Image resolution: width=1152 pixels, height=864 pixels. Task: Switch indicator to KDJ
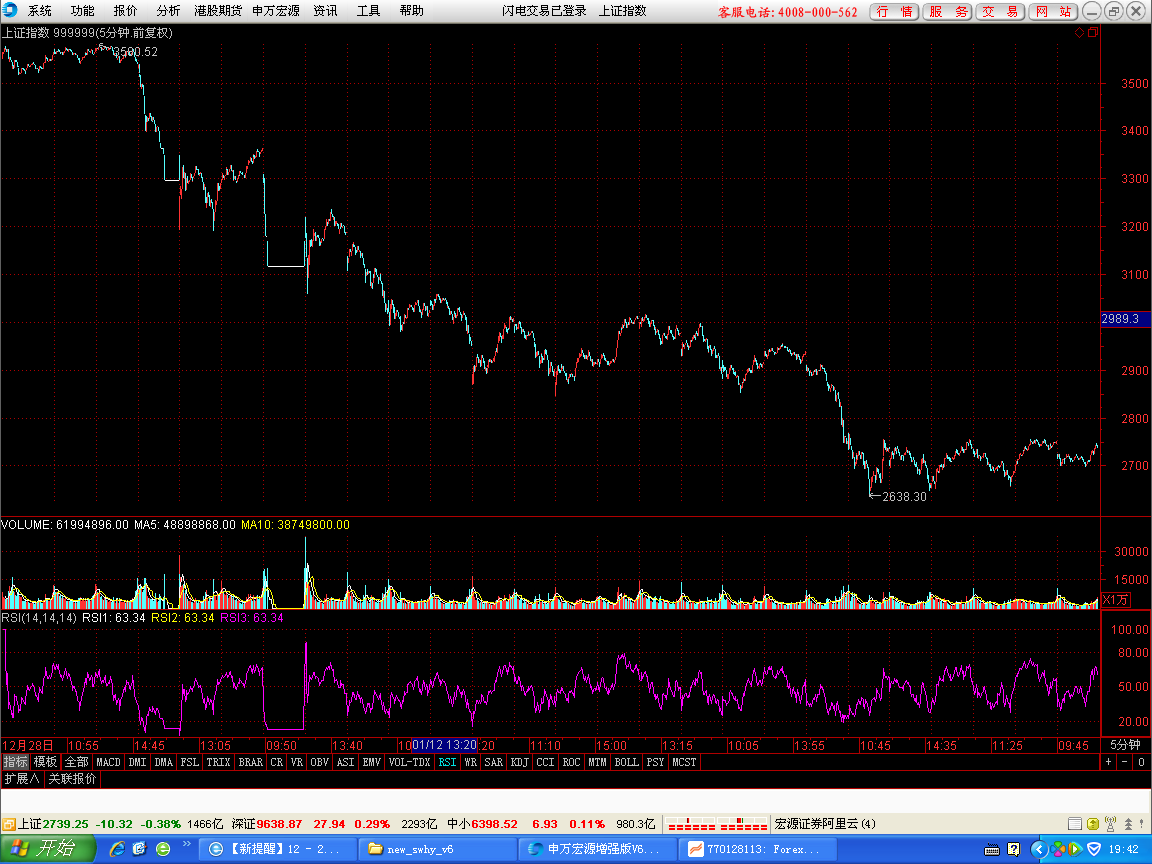[519, 762]
